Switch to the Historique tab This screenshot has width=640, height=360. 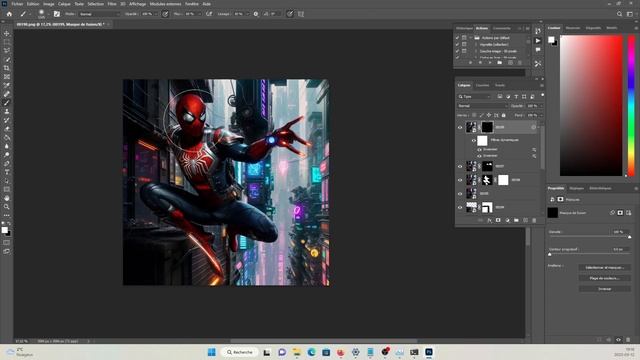[464, 28]
